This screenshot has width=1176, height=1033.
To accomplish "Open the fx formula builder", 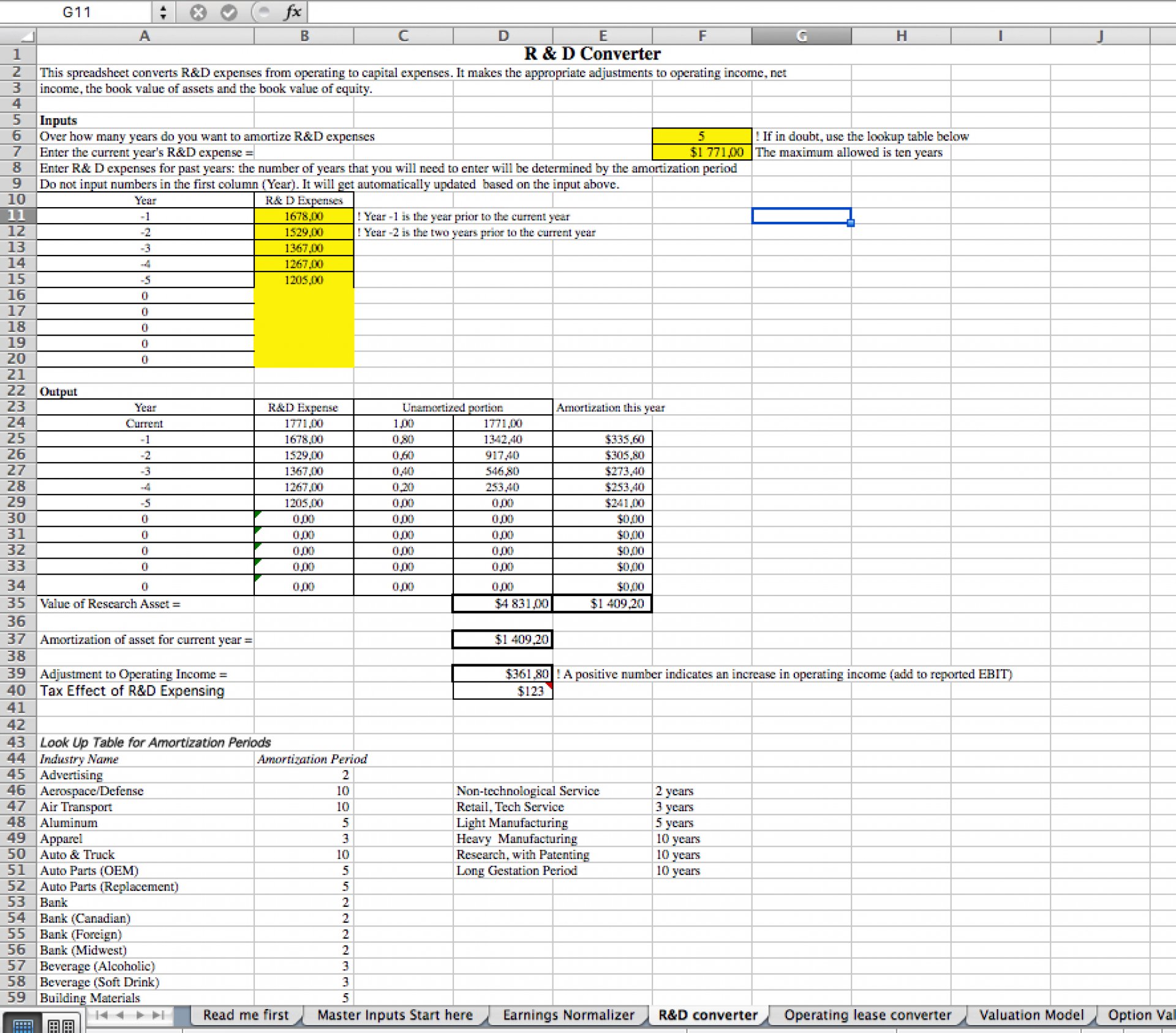I will 293,12.
